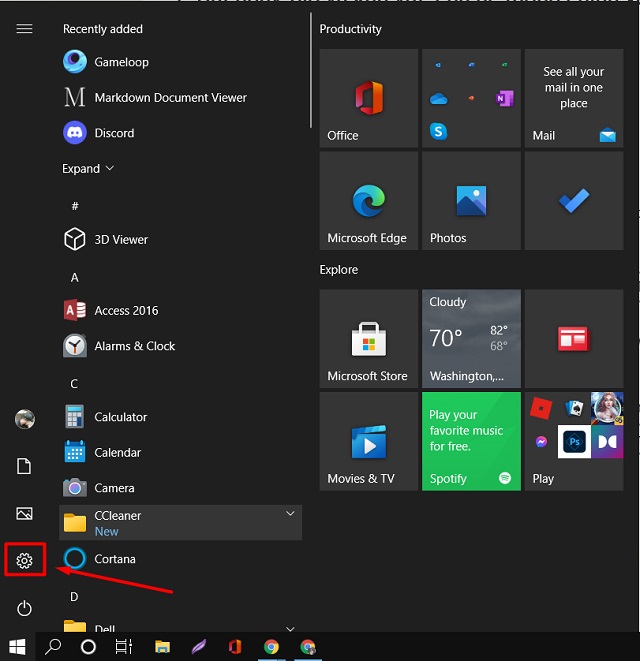Click the app list scrollbar

point(311,70)
